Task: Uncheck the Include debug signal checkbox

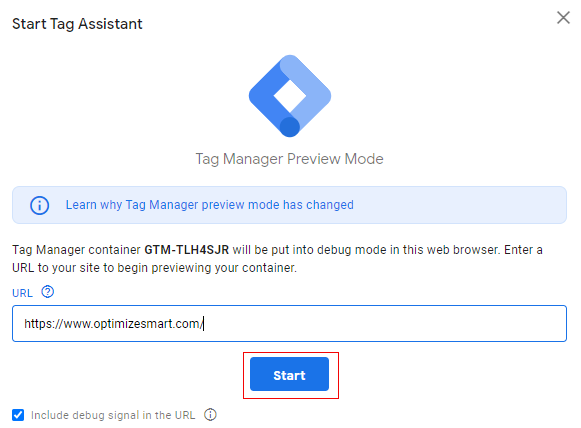Action: 18,415
